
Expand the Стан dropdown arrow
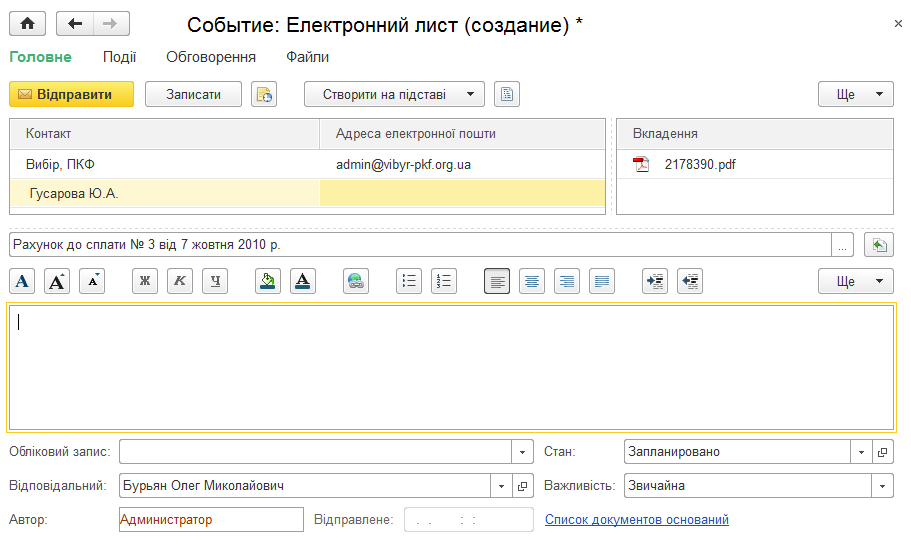(x=861, y=452)
